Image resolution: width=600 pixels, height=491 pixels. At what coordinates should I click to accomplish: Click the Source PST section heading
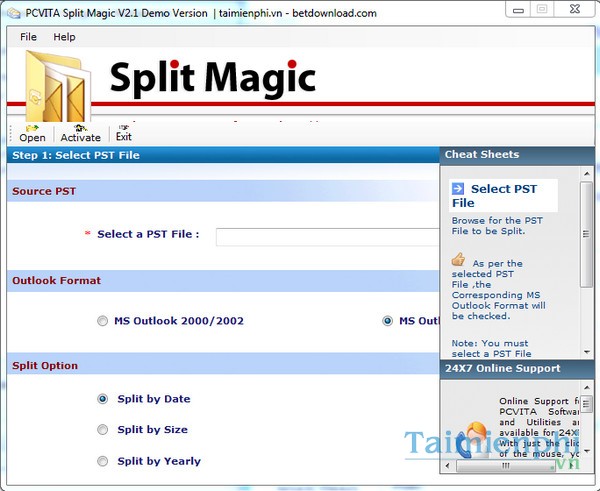(x=44, y=191)
